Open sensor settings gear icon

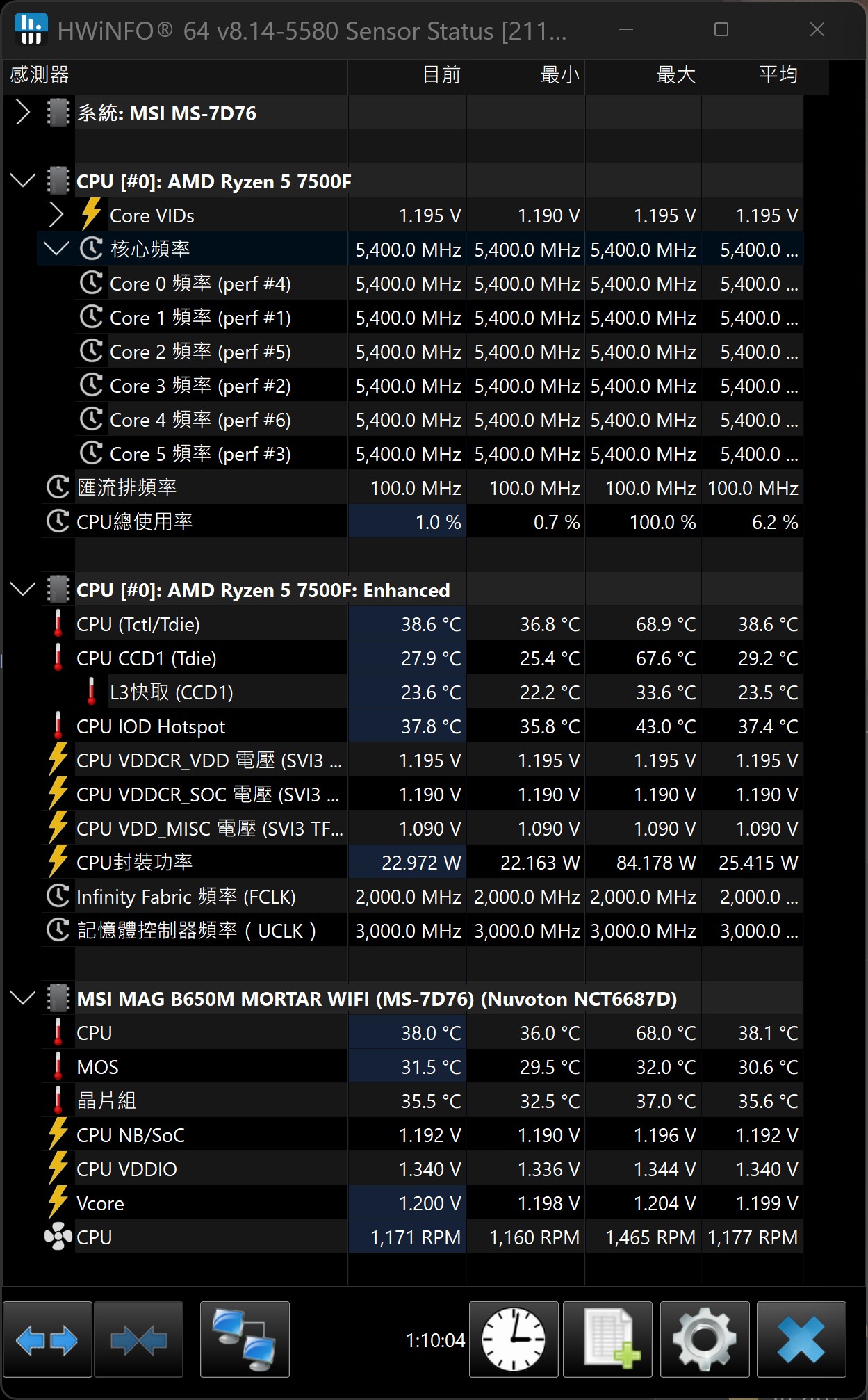pyautogui.click(x=704, y=1340)
